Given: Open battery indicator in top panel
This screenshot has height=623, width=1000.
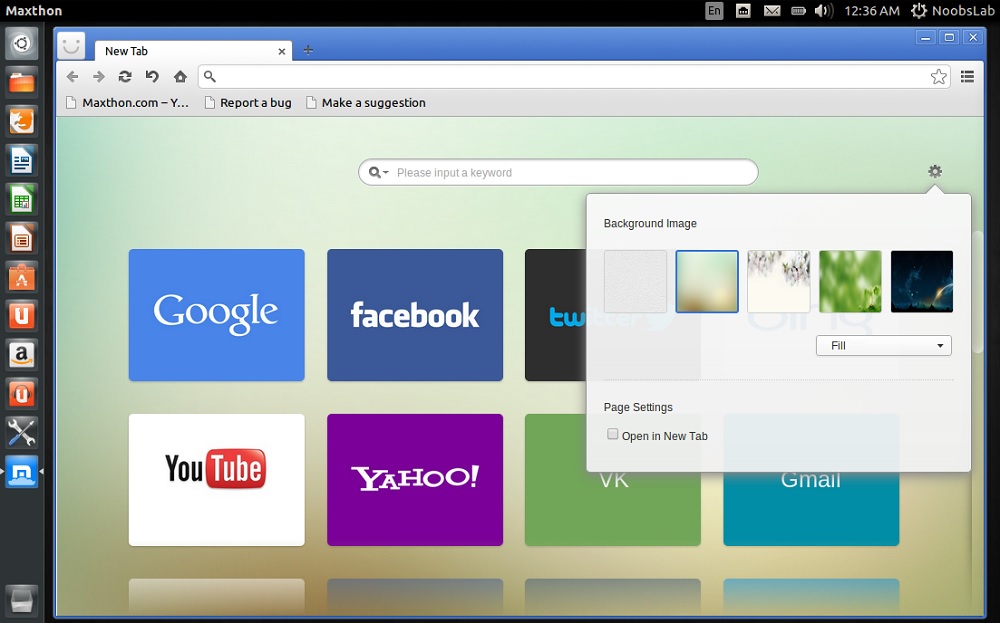Looking at the screenshot, I should pyautogui.click(x=798, y=11).
